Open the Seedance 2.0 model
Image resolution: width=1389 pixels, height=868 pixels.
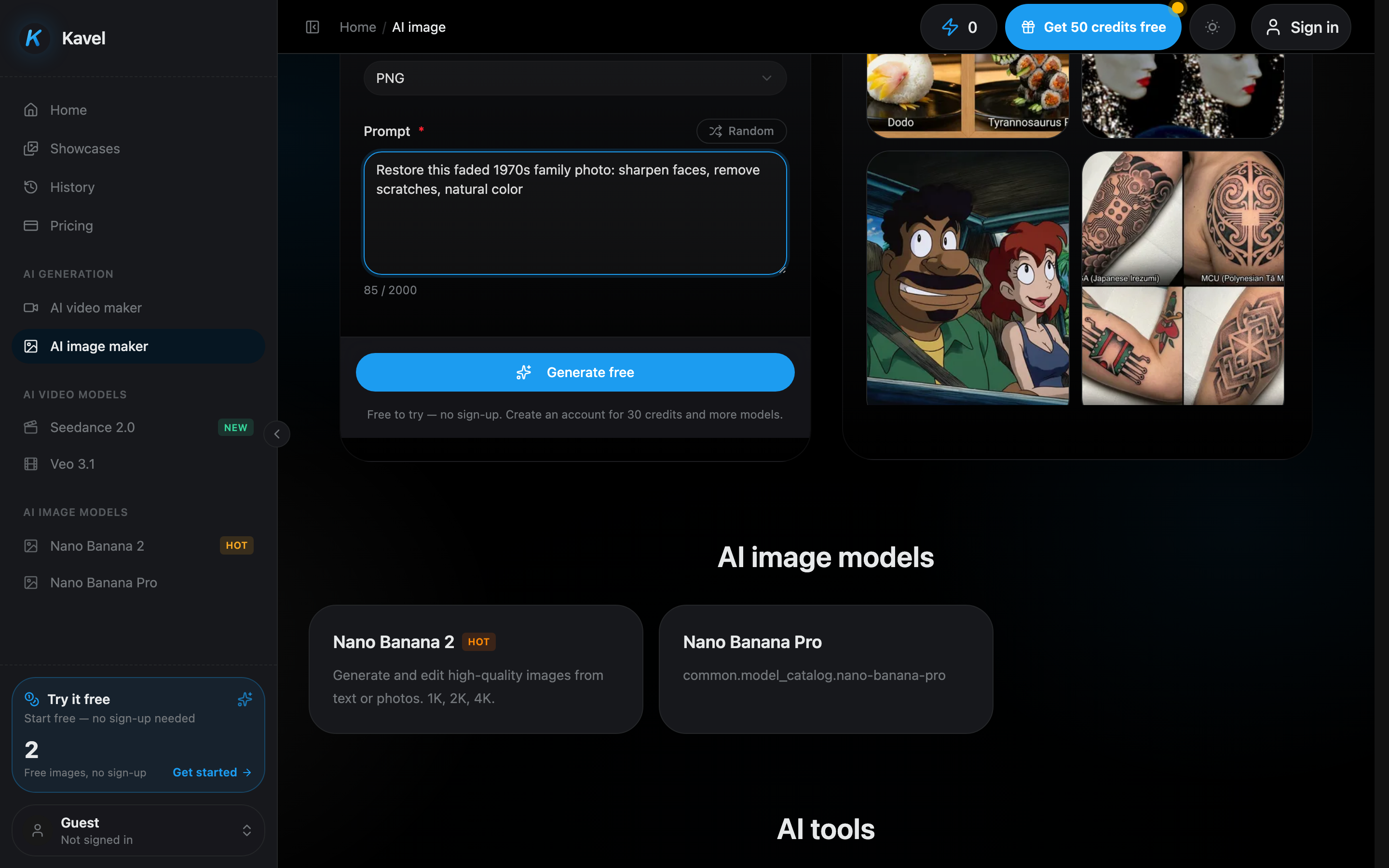pos(138,427)
